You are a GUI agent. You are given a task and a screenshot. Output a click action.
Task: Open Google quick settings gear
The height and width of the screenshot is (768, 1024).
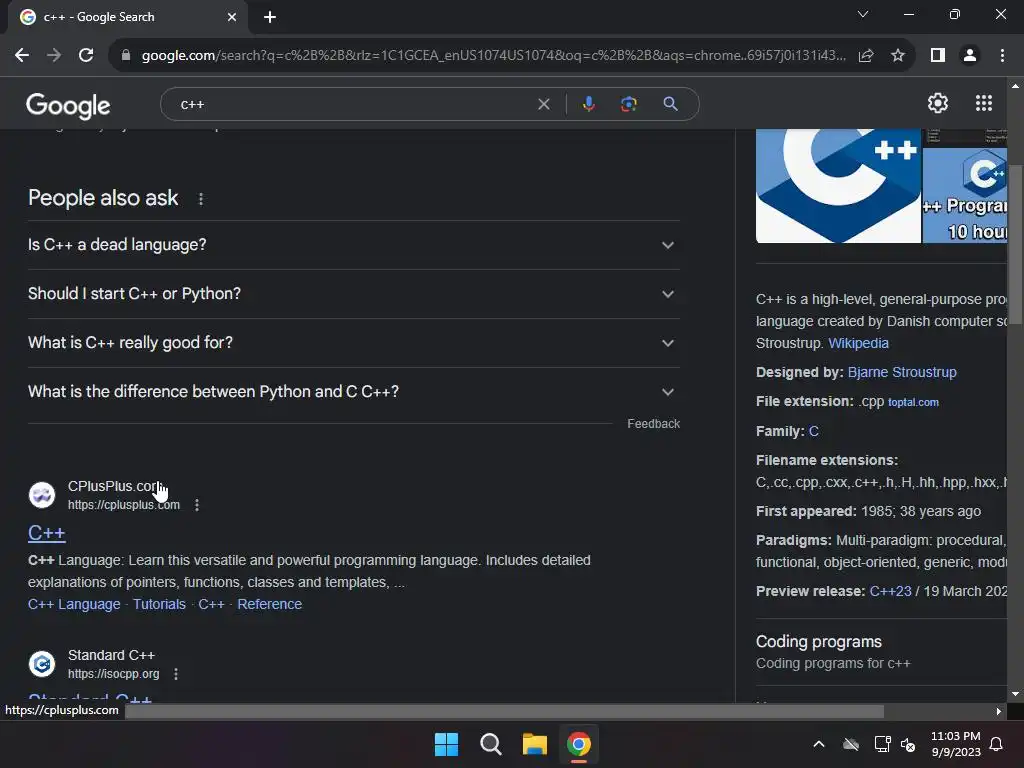tap(938, 103)
